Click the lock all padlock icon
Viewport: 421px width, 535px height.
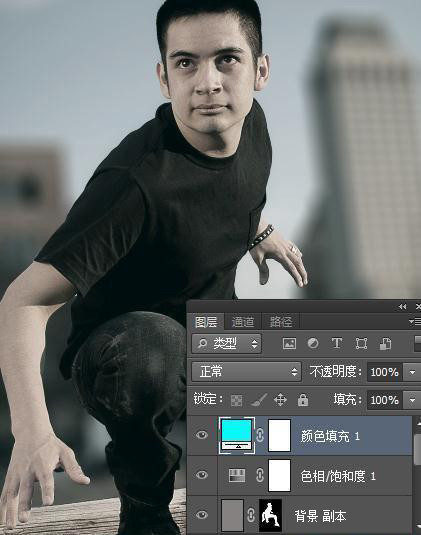[303, 400]
